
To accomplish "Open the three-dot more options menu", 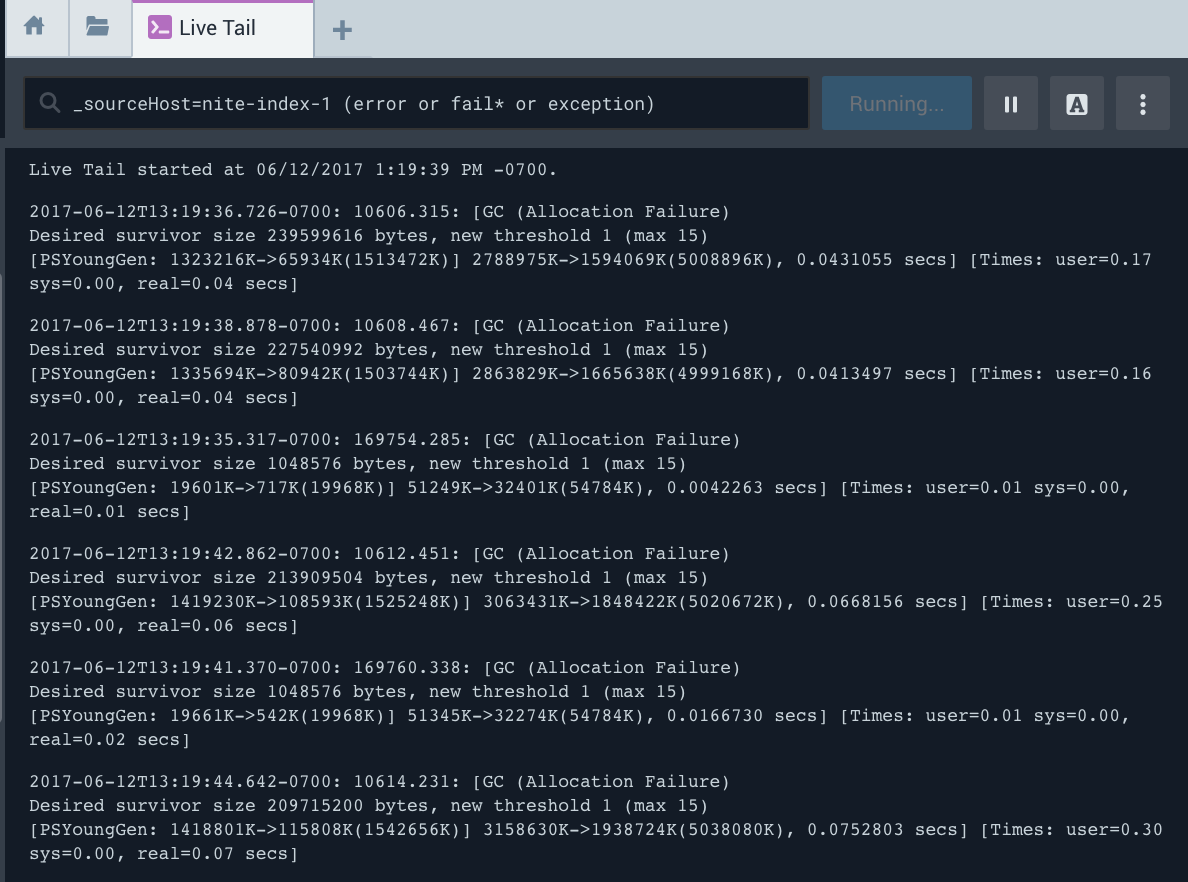I will click(1142, 104).
